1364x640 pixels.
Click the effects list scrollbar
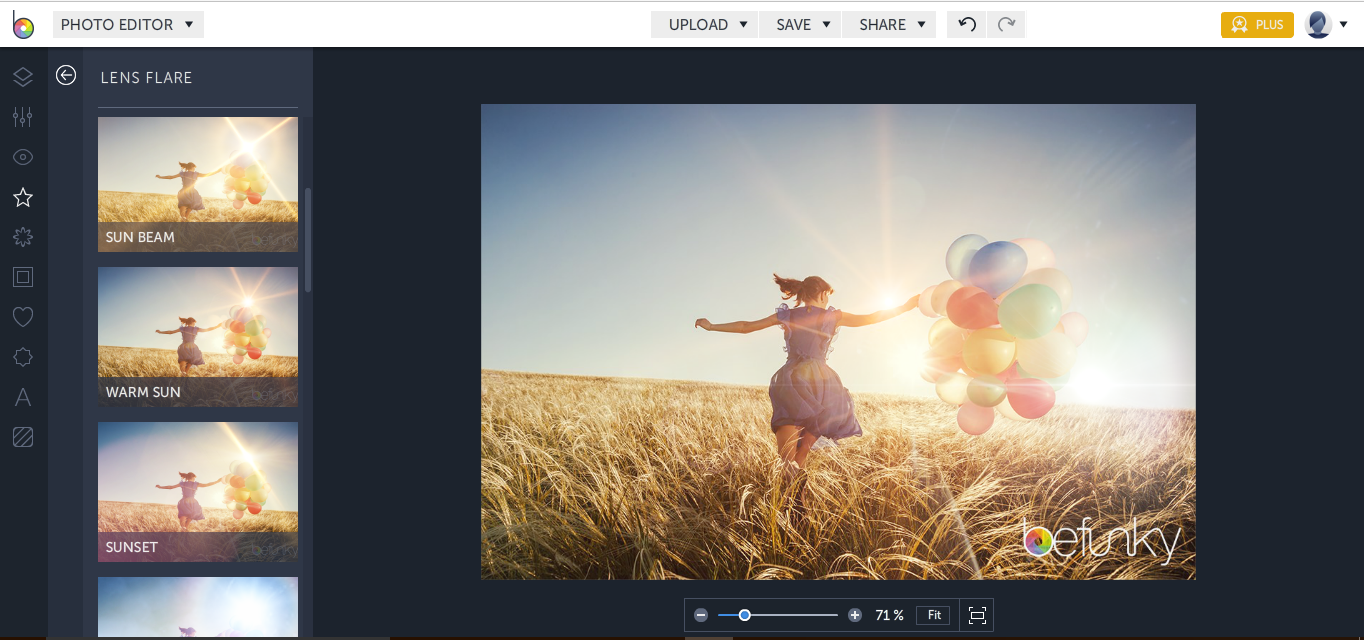click(x=308, y=240)
